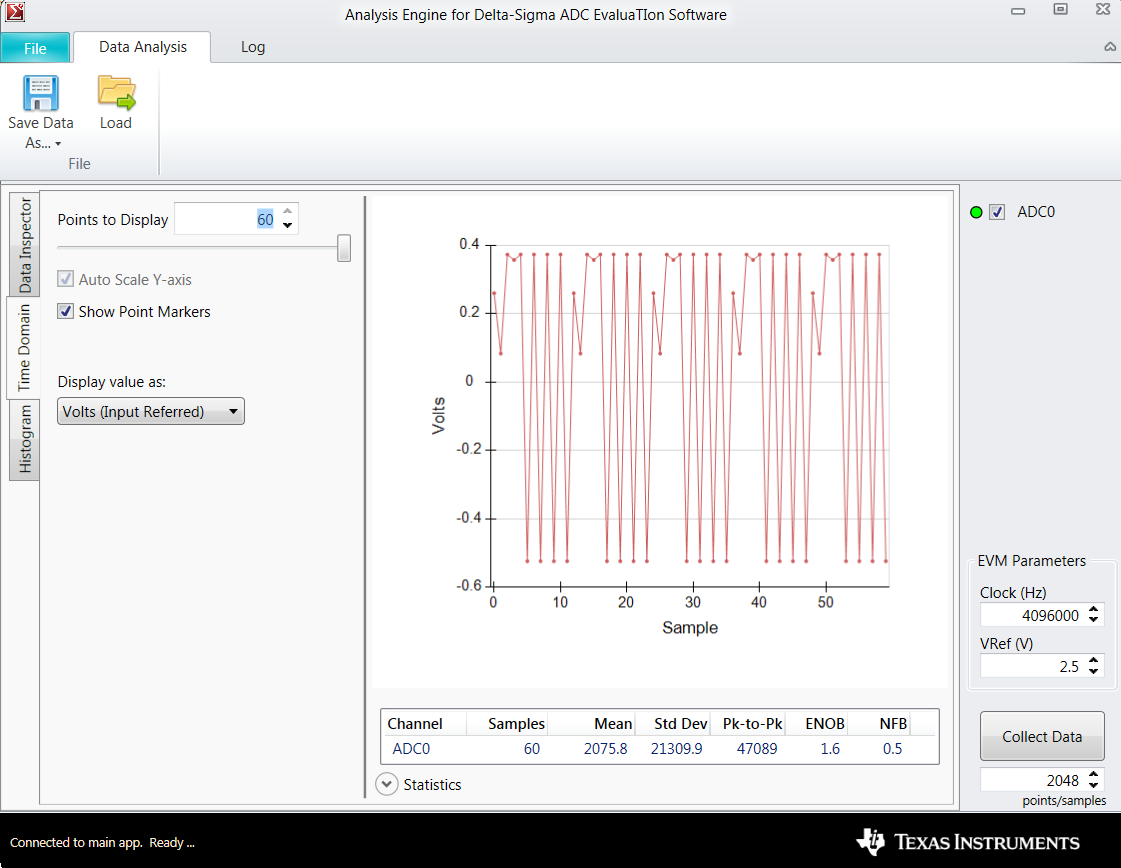Click the Pk-to-Pk value 47089

point(757,749)
